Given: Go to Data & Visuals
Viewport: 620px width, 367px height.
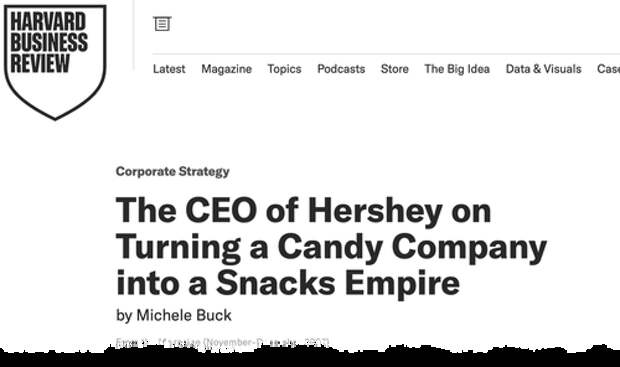Looking at the screenshot, I should point(544,69).
